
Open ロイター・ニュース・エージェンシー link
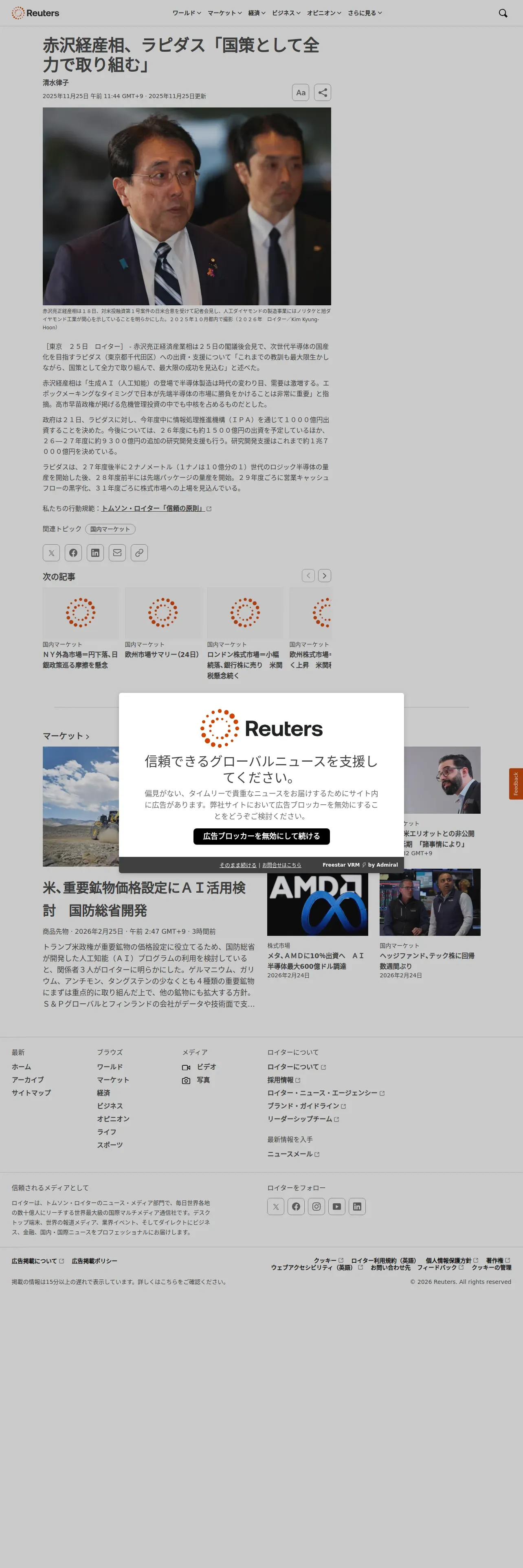326,1093
